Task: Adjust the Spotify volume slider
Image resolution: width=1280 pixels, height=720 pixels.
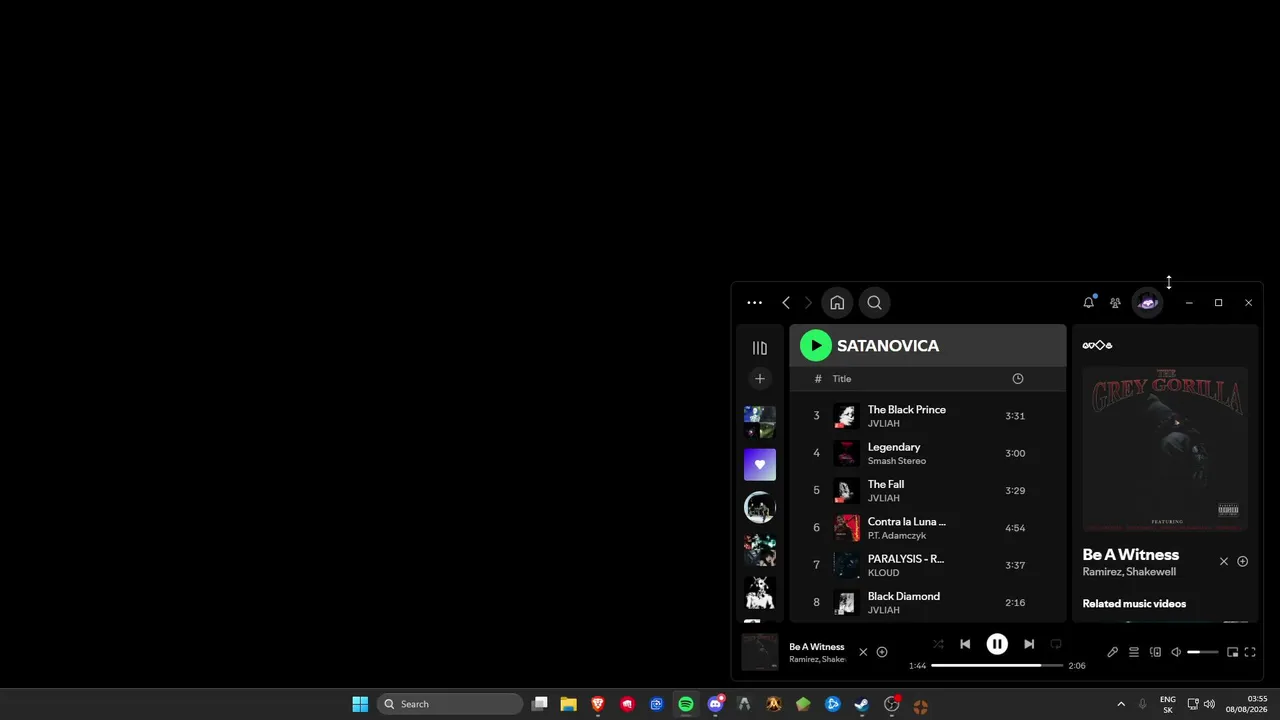Action: click(x=1203, y=652)
